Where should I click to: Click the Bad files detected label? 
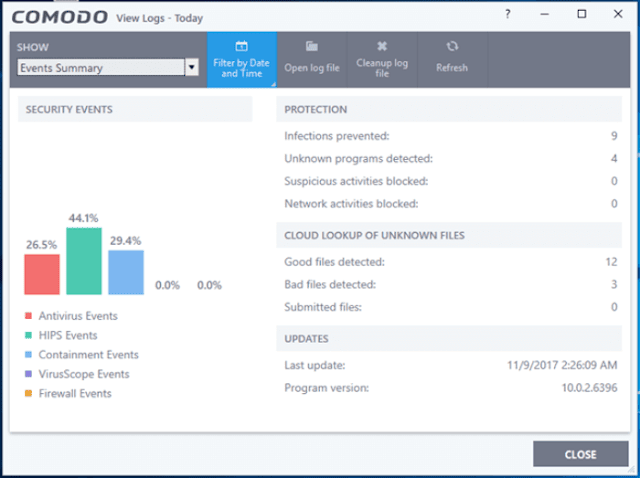coord(330,284)
